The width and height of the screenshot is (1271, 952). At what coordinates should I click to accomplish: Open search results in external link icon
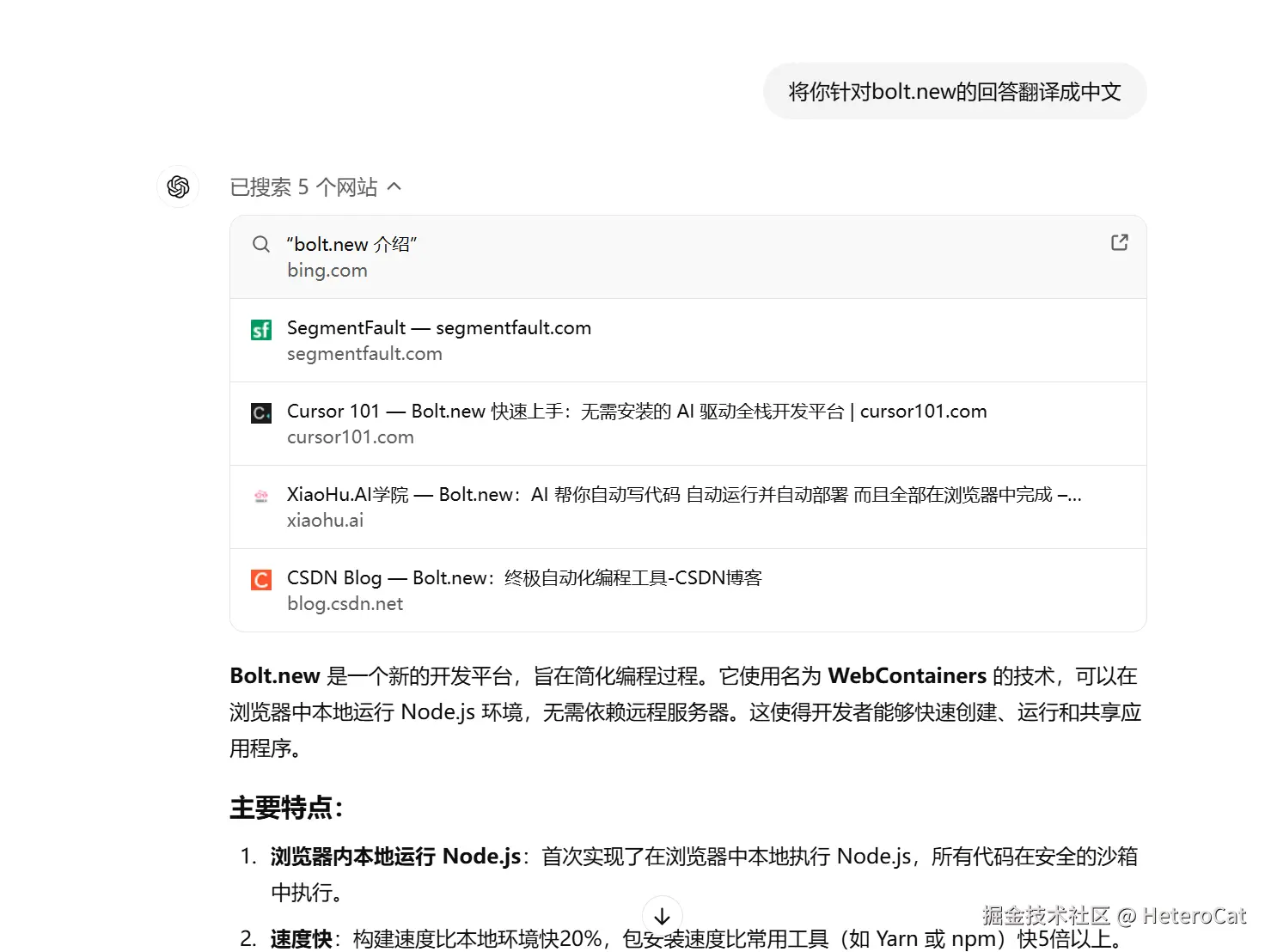pos(1119,242)
